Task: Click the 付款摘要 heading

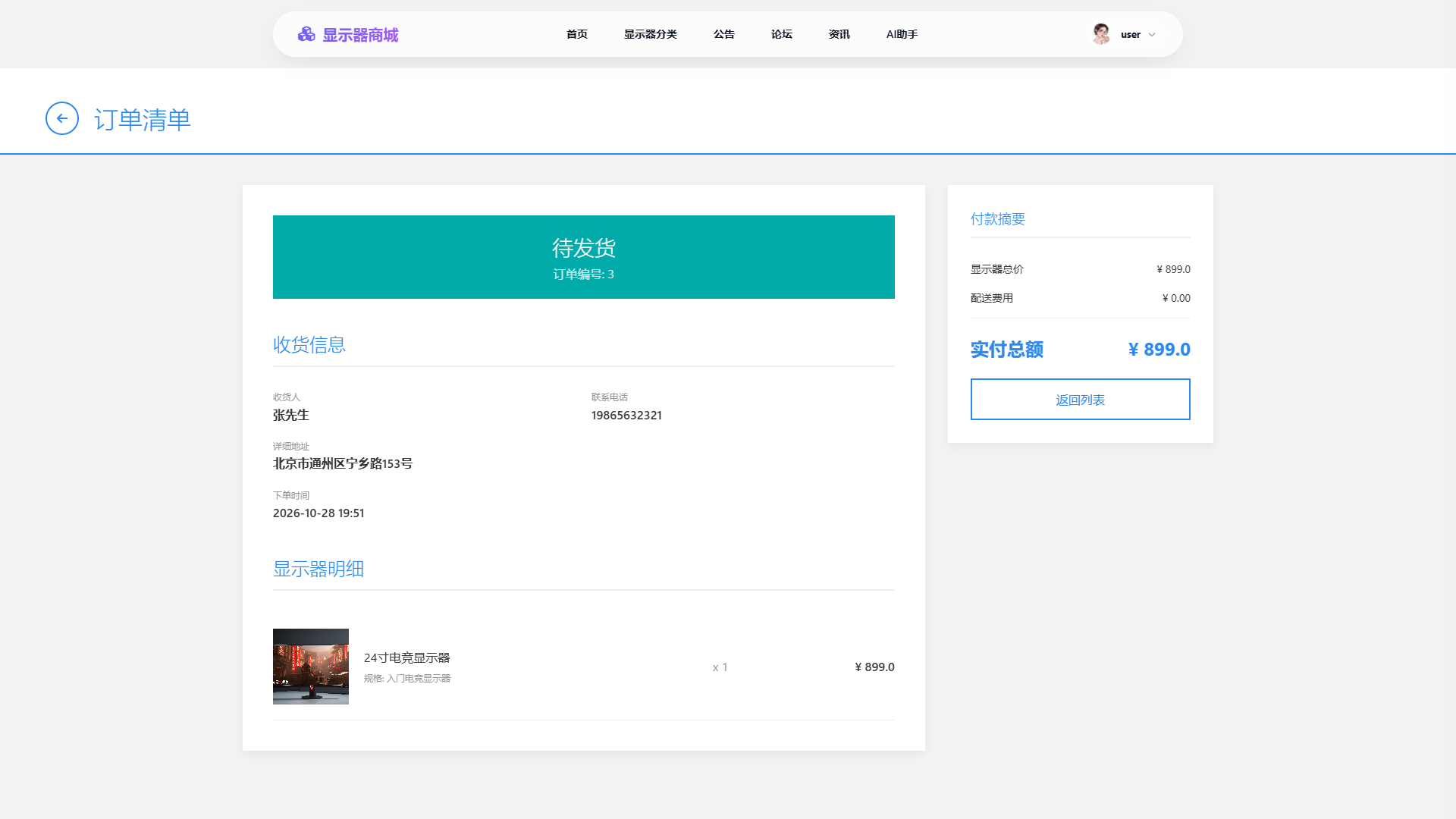Action: point(998,219)
